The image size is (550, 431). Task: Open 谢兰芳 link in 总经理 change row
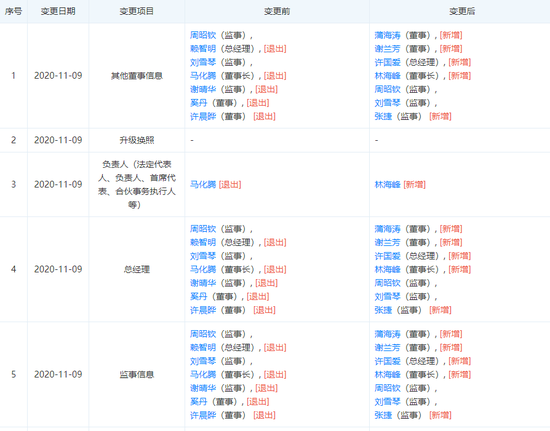(387, 242)
